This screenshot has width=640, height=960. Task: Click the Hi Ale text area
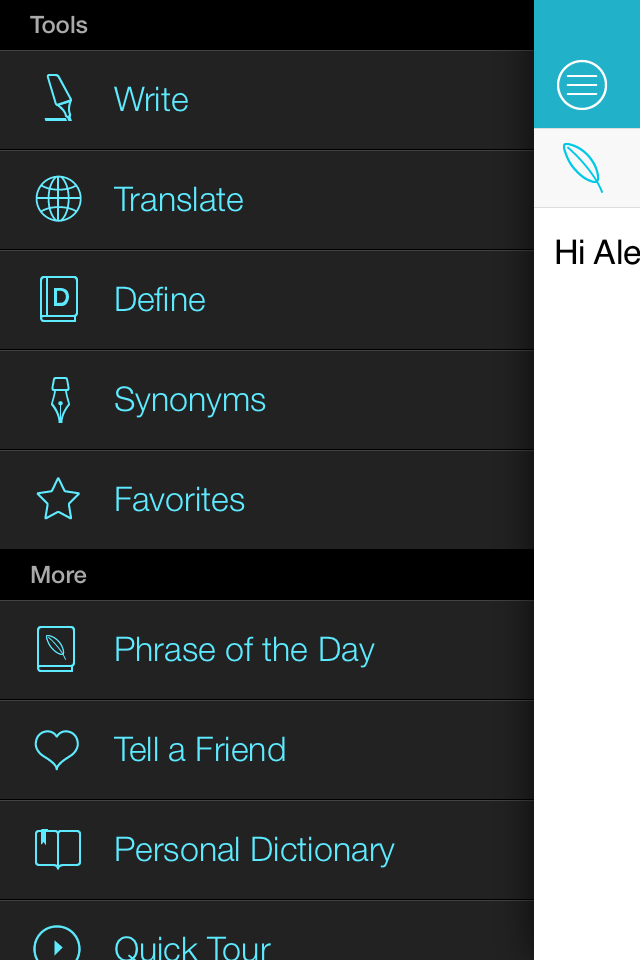coord(597,253)
